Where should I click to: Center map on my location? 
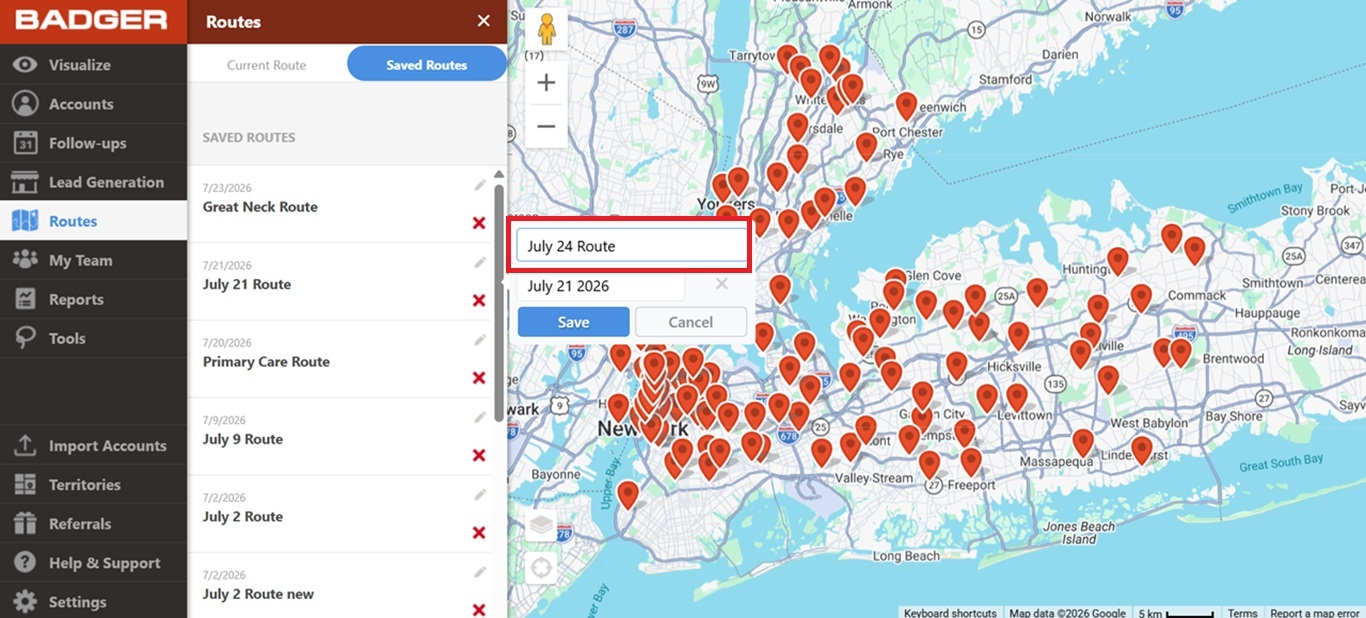(541, 569)
